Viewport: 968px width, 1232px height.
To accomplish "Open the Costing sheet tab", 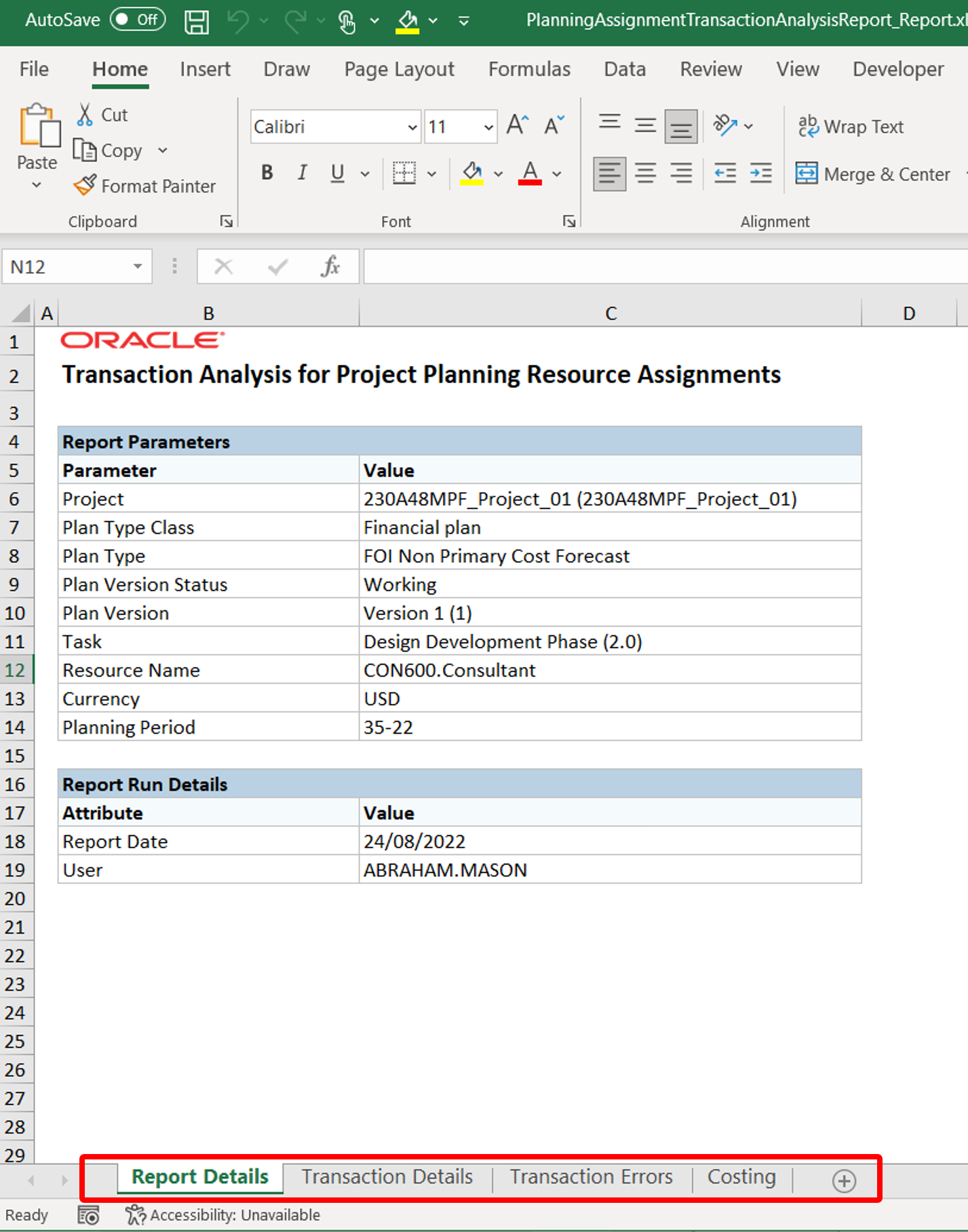I will [x=741, y=1176].
